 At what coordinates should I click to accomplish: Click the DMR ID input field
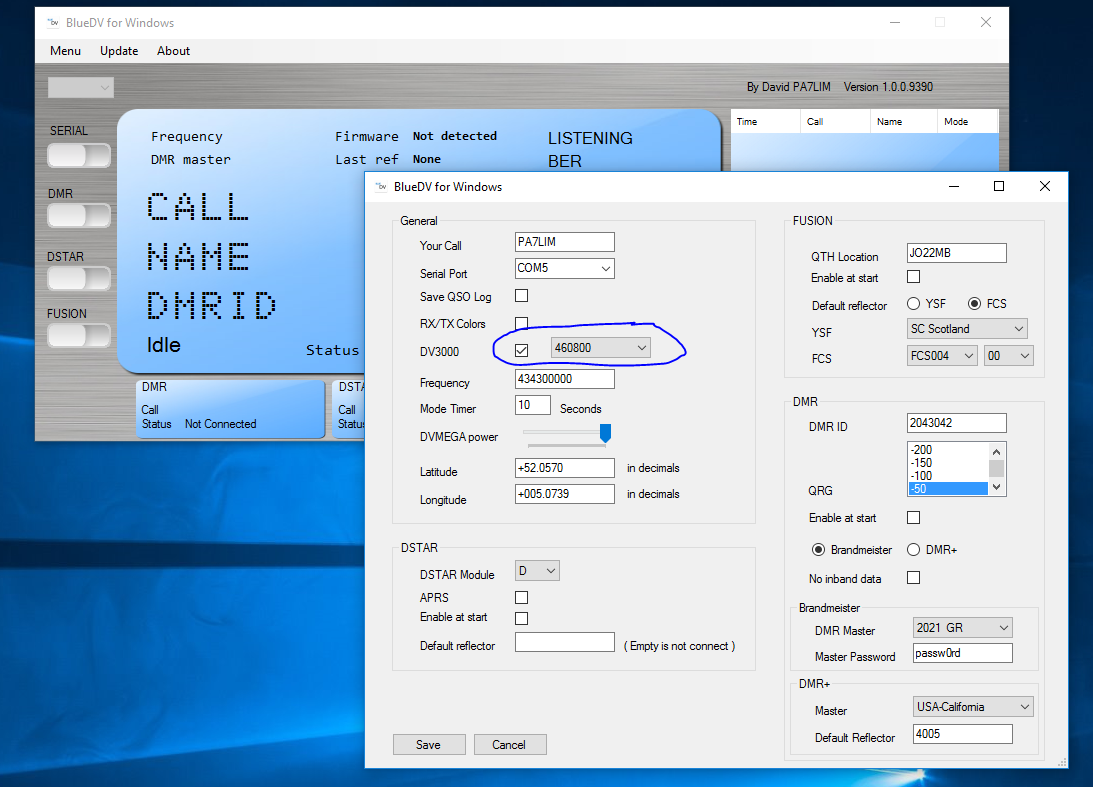tap(956, 423)
